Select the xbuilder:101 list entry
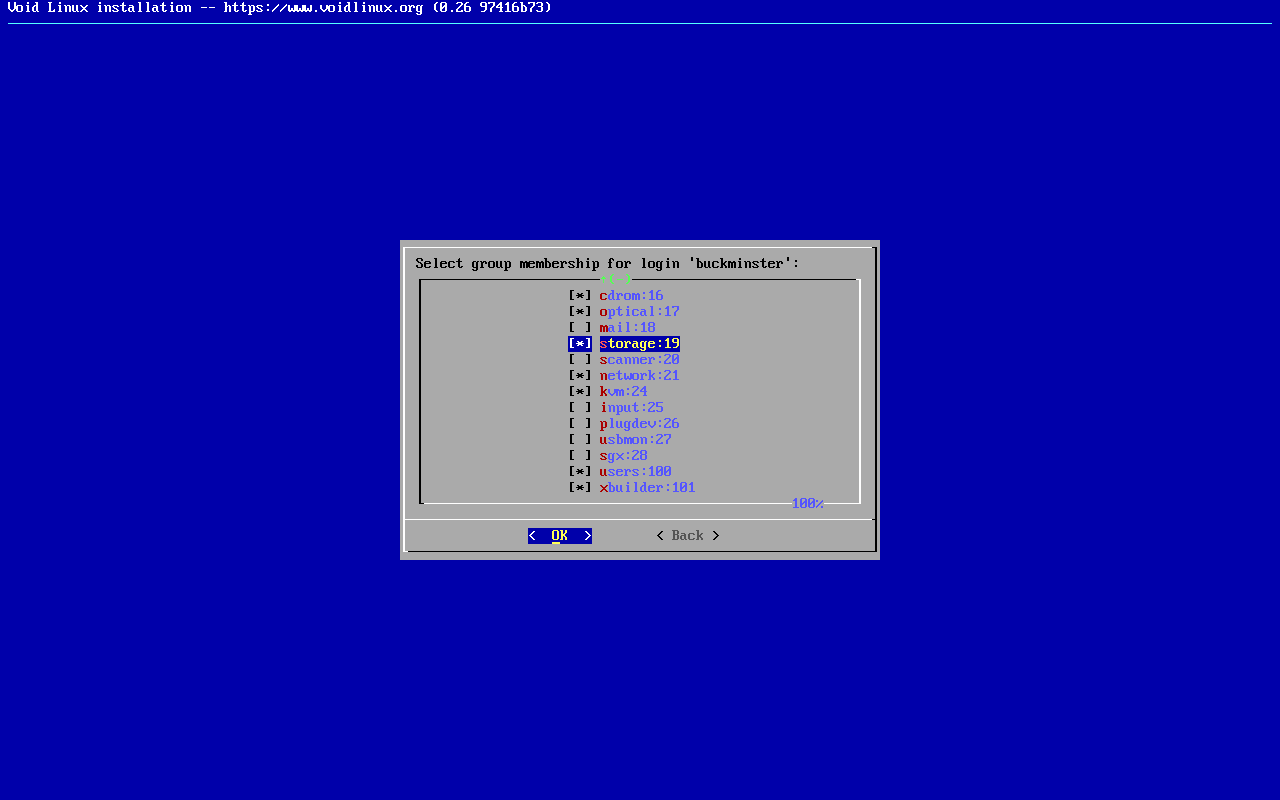This screenshot has height=800, width=1280. (647, 488)
